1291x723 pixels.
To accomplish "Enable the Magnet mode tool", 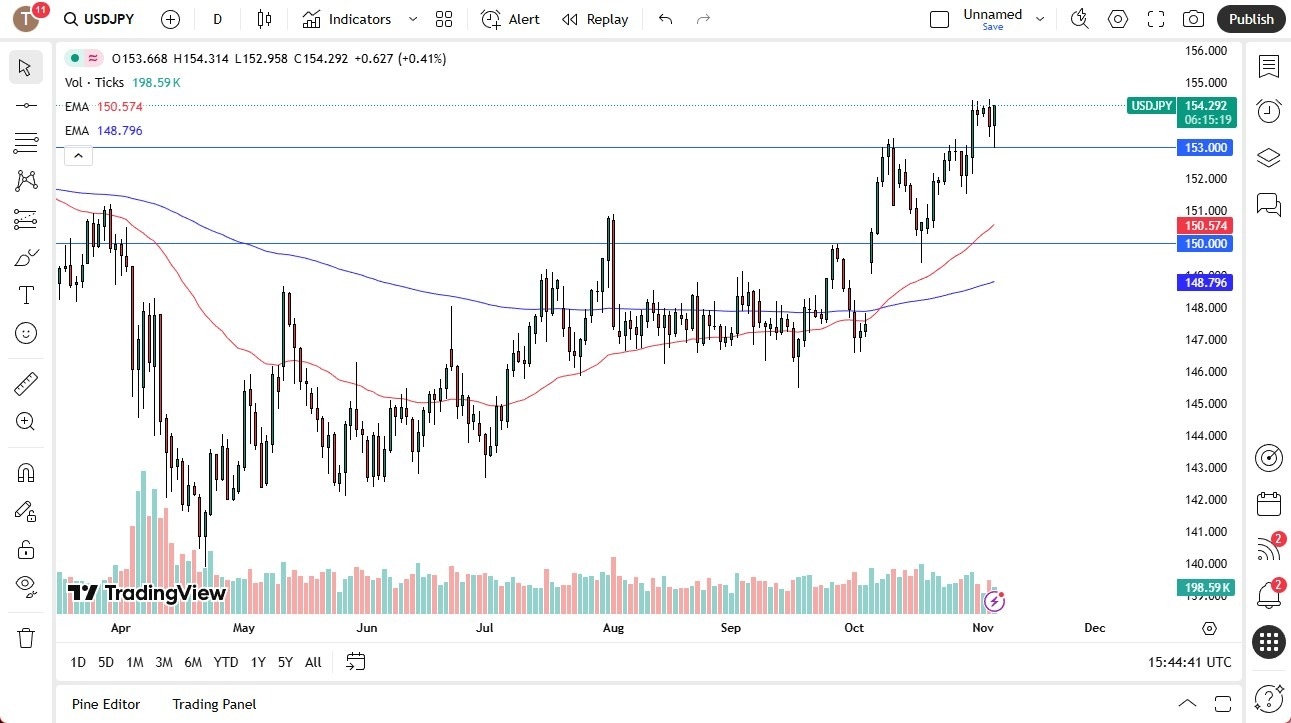I will point(25,472).
